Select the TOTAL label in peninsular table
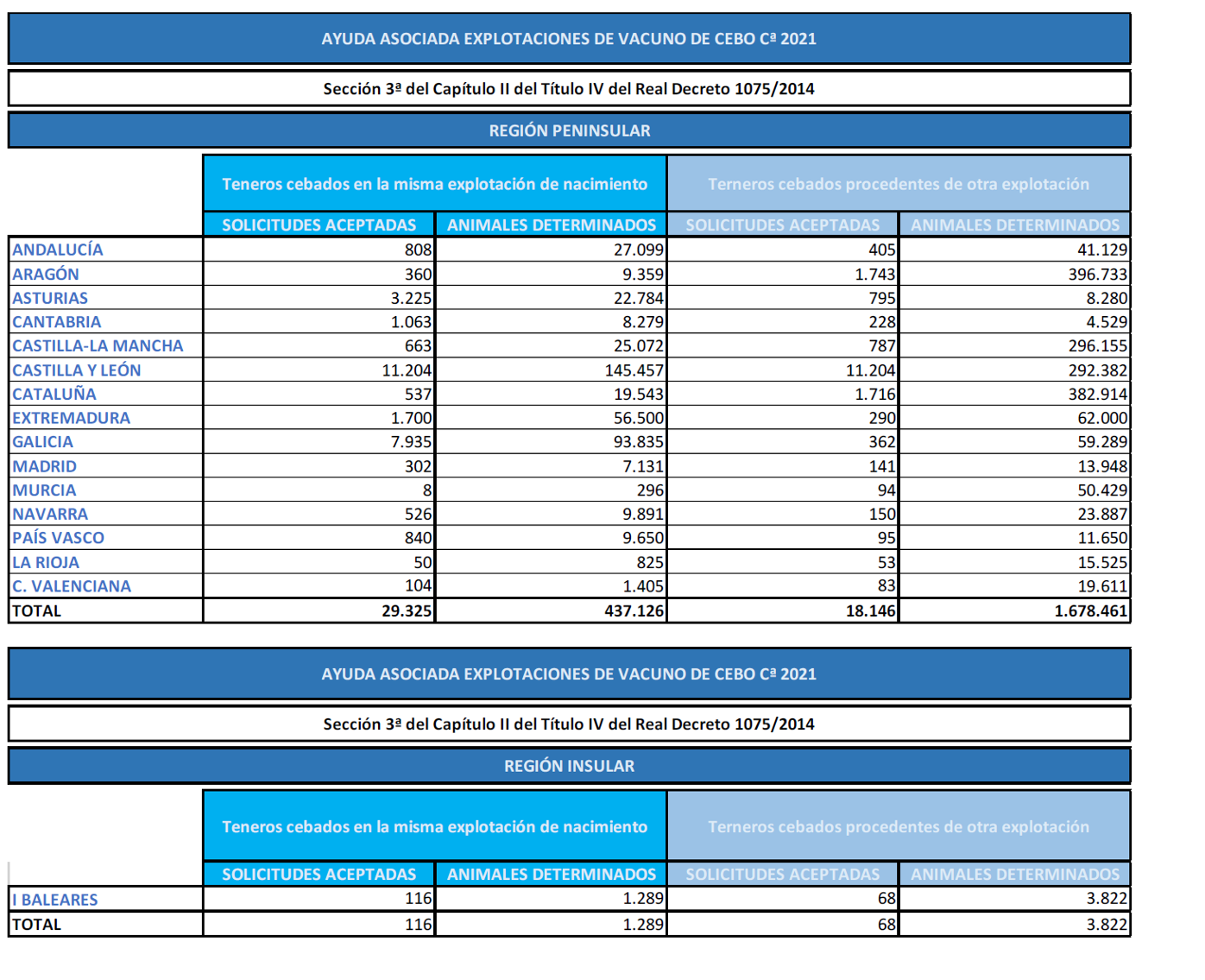Screen dimensions: 1205x980 coord(37,610)
